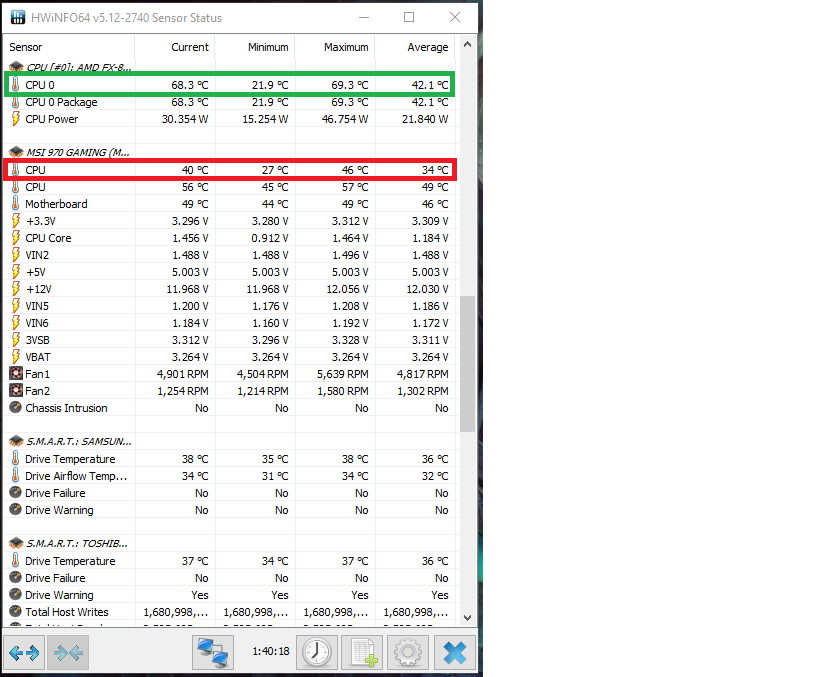
Task: Select the MSI 970 GAMING group row
Action: (78, 152)
